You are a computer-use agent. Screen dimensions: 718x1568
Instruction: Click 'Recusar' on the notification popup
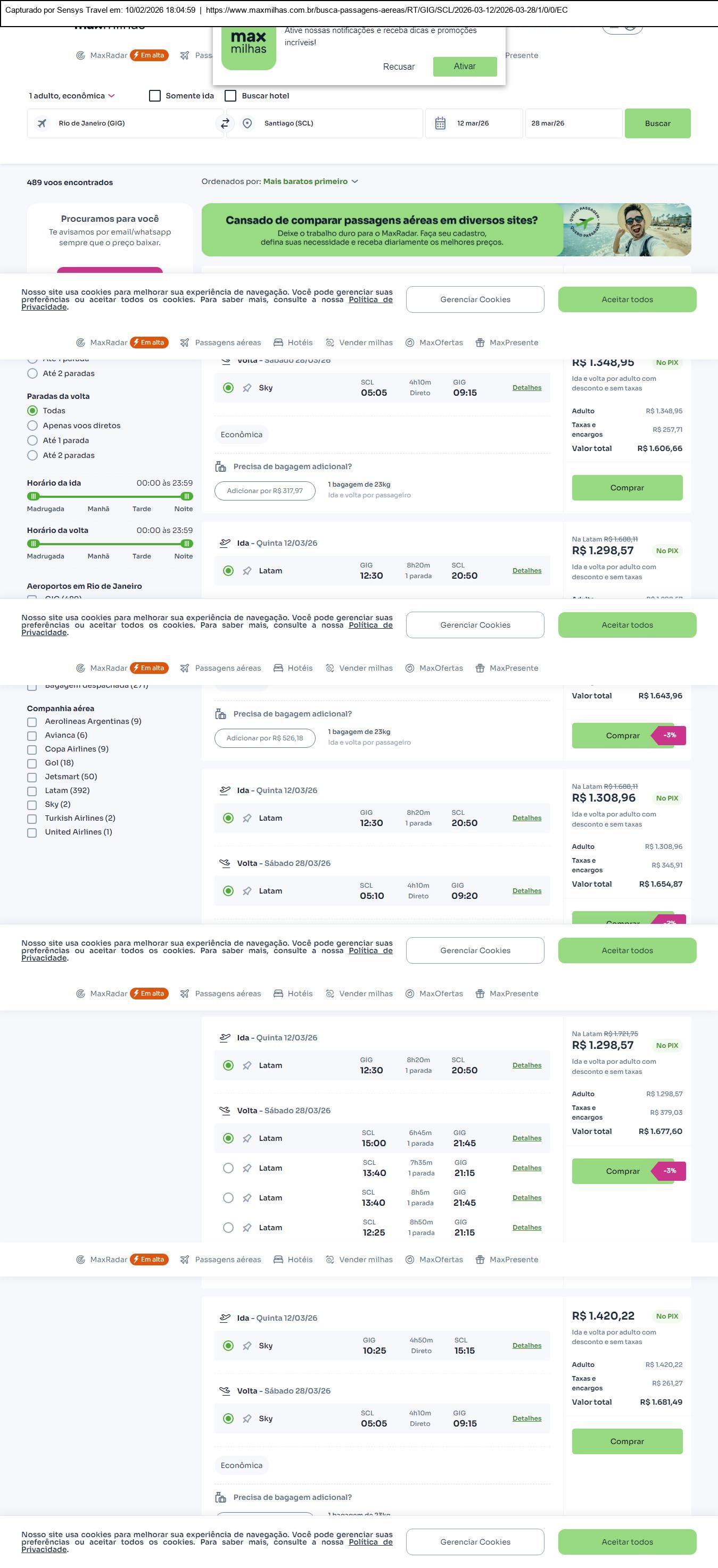pyautogui.click(x=399, y=67)
